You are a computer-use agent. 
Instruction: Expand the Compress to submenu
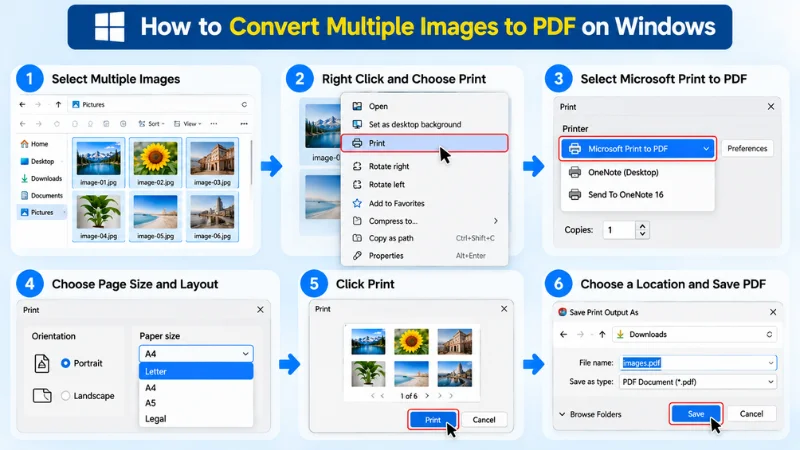[424, 221]
